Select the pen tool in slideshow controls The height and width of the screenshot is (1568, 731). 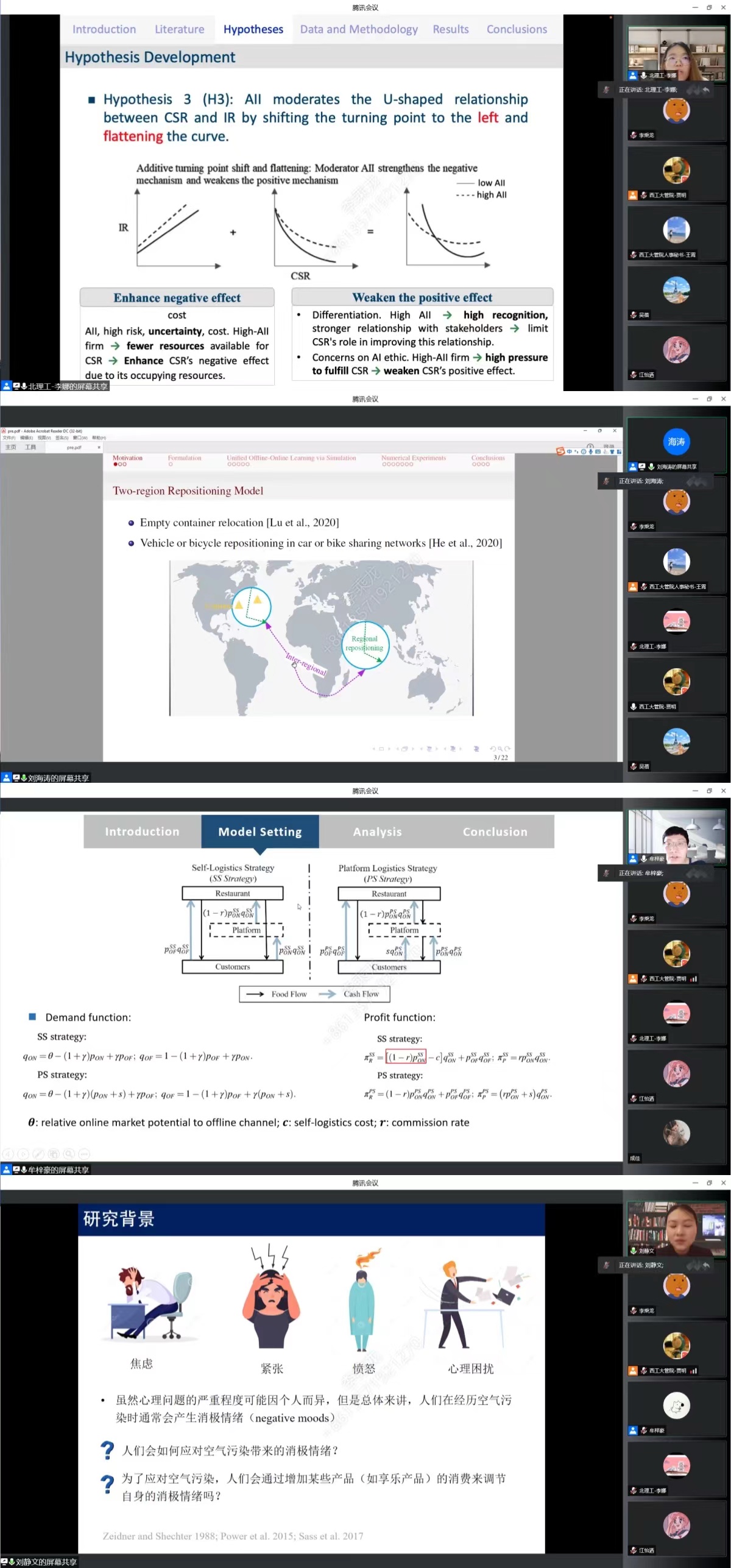[38, 1153]
